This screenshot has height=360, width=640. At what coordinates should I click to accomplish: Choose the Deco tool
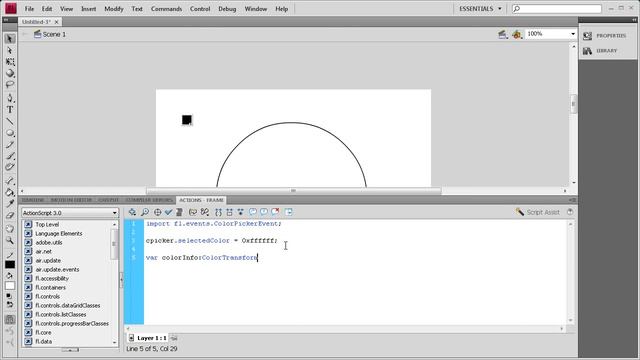click(x=10, y=167)
